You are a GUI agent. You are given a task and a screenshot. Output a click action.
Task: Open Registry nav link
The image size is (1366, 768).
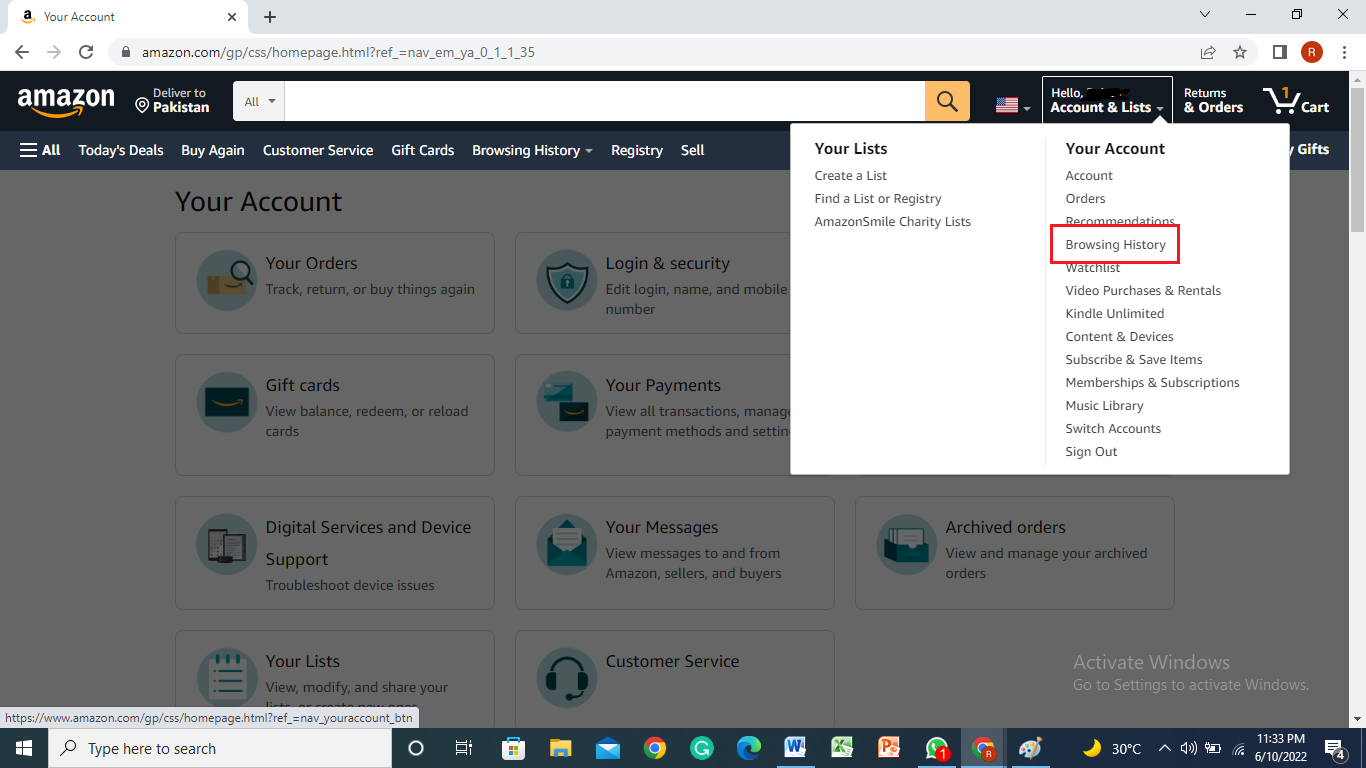click(637, 150)
